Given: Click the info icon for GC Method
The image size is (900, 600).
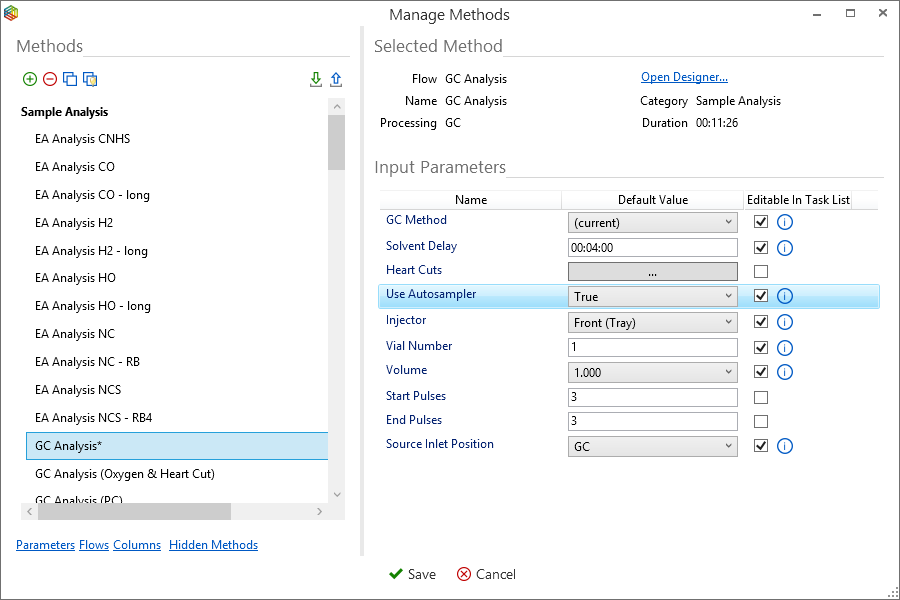Looking at the screenshot, I should (785, 222).
